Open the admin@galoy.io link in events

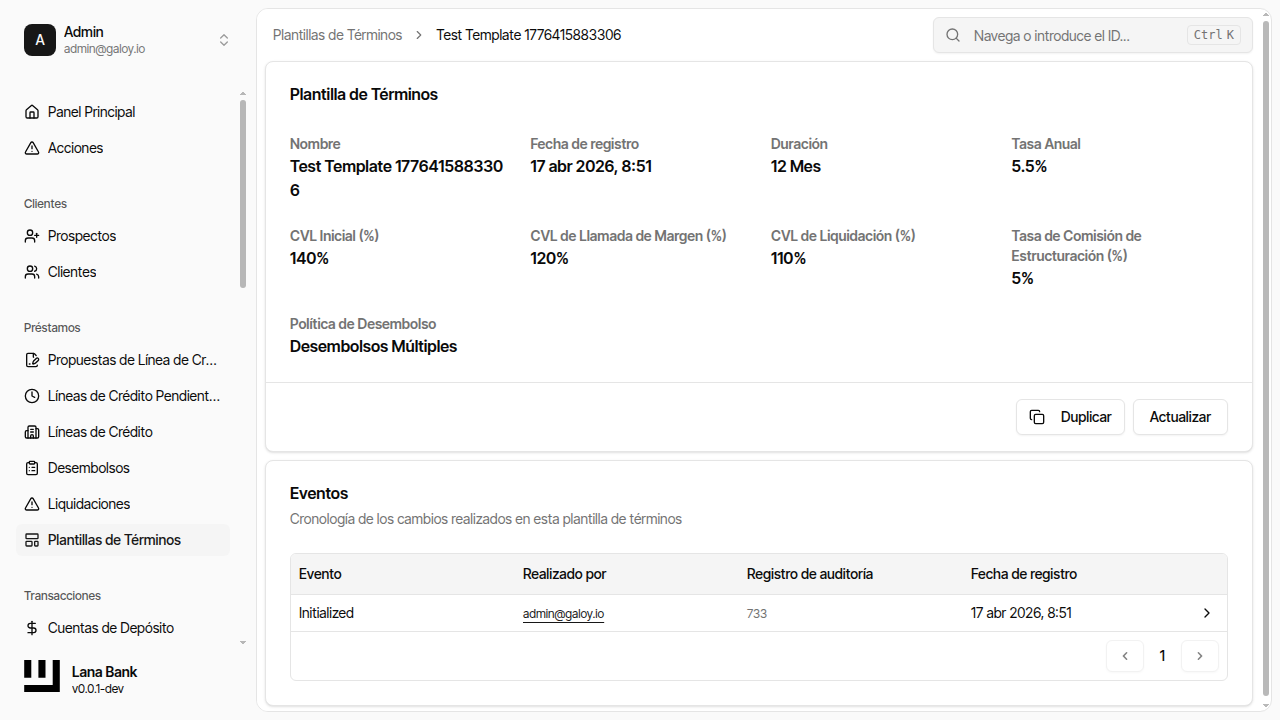pyautogui.click(x=563, y=614)
